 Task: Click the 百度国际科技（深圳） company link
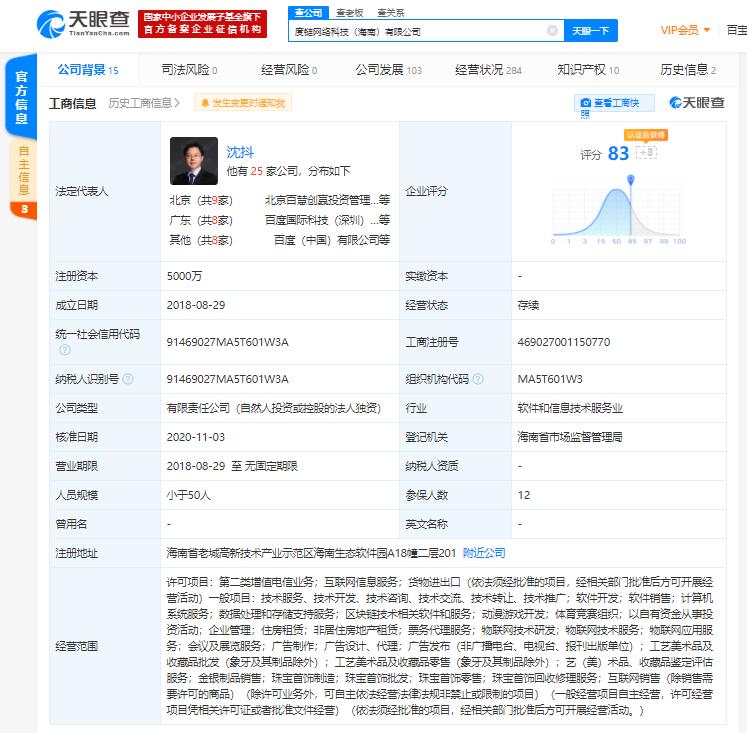pyautogui.click(x=327, y=220)
